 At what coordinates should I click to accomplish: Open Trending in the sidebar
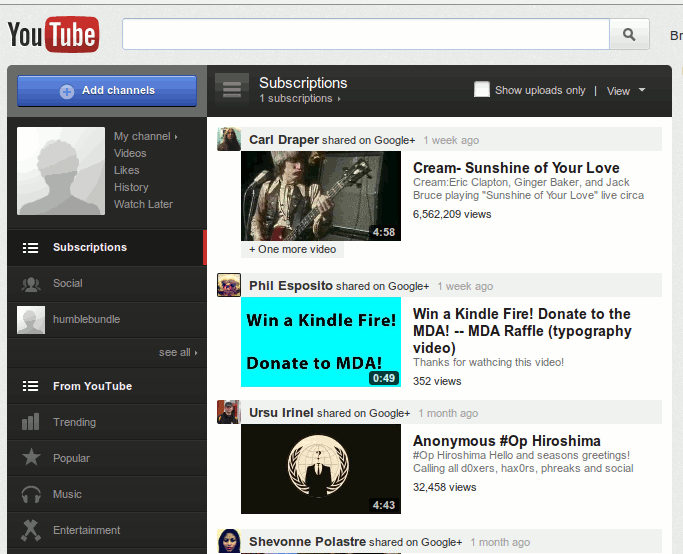coord(107,422)
